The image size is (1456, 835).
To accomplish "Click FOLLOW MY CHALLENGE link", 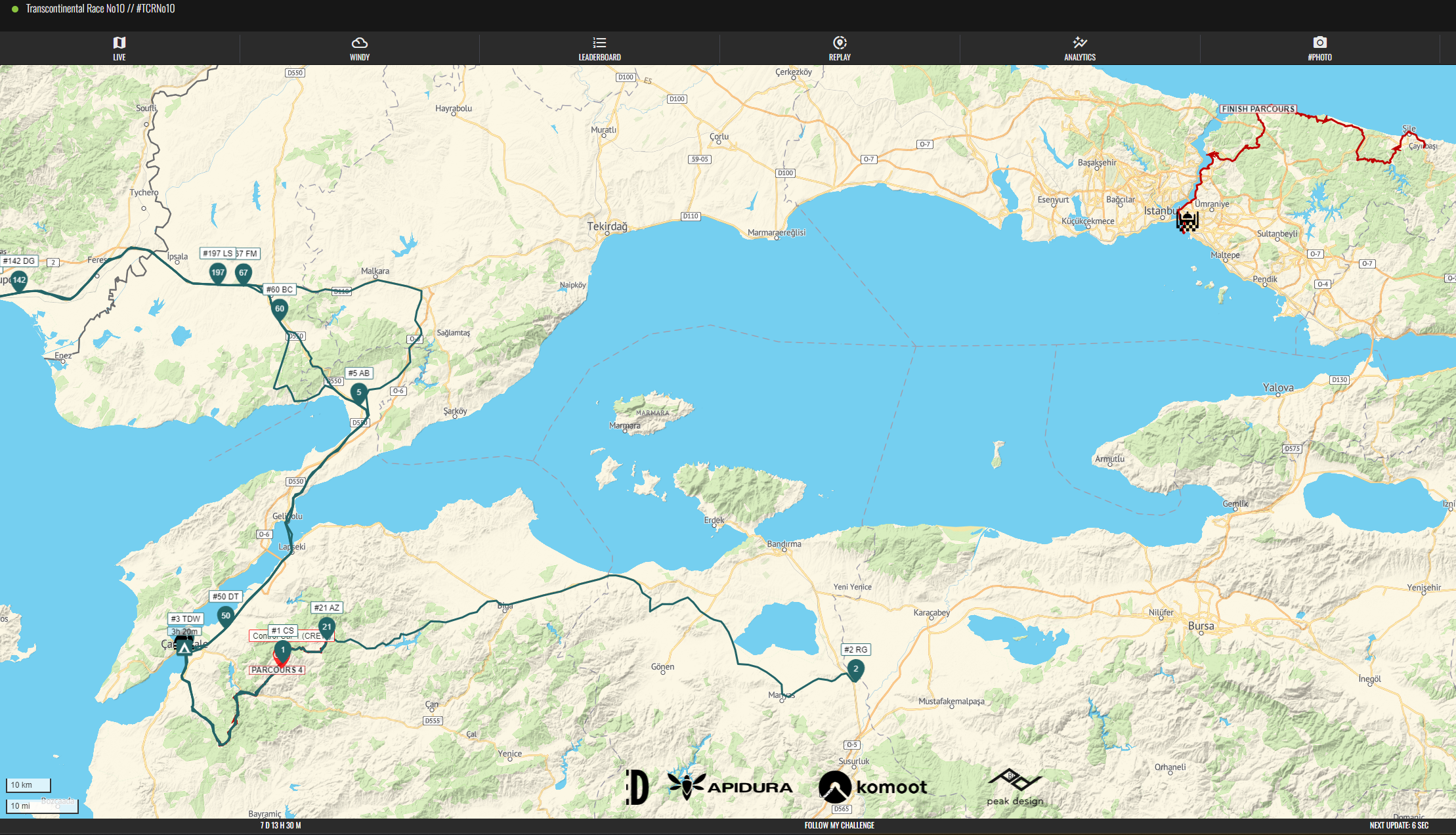I will coord(839,826).
